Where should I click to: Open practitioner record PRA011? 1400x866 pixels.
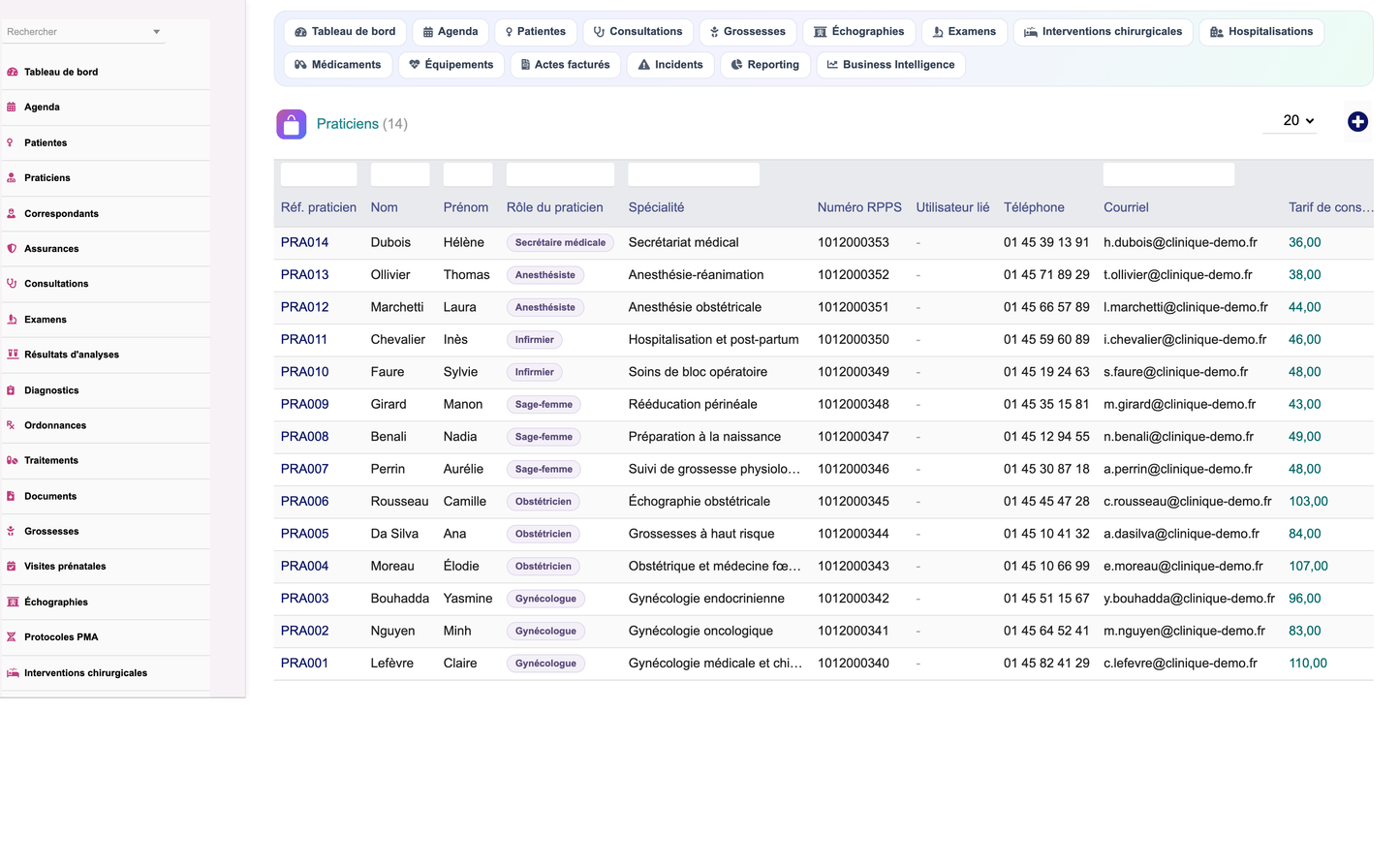[304, 340]
